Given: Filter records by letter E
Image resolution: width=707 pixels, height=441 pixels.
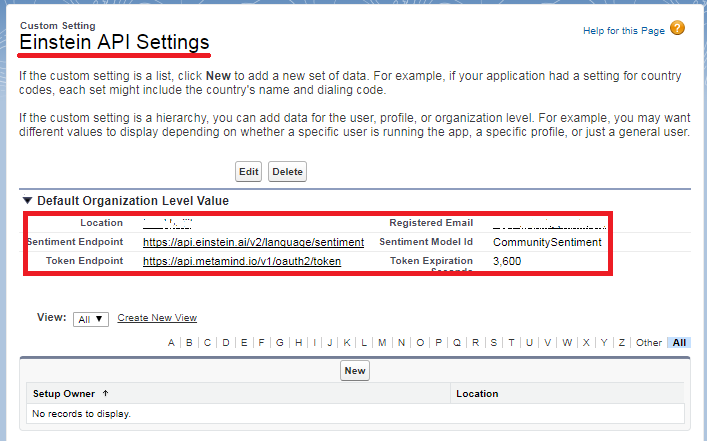Looking at the screenshot, I should (244, 343).
